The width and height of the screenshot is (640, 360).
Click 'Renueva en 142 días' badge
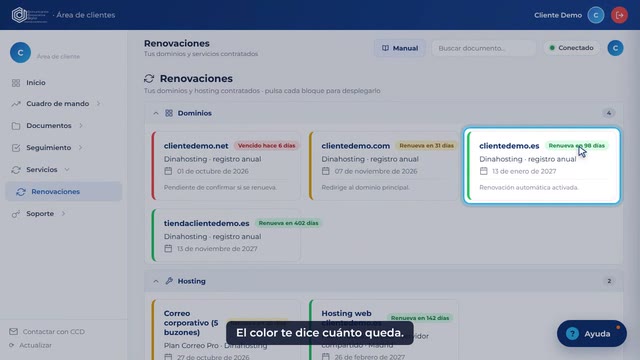click(420, 318)
